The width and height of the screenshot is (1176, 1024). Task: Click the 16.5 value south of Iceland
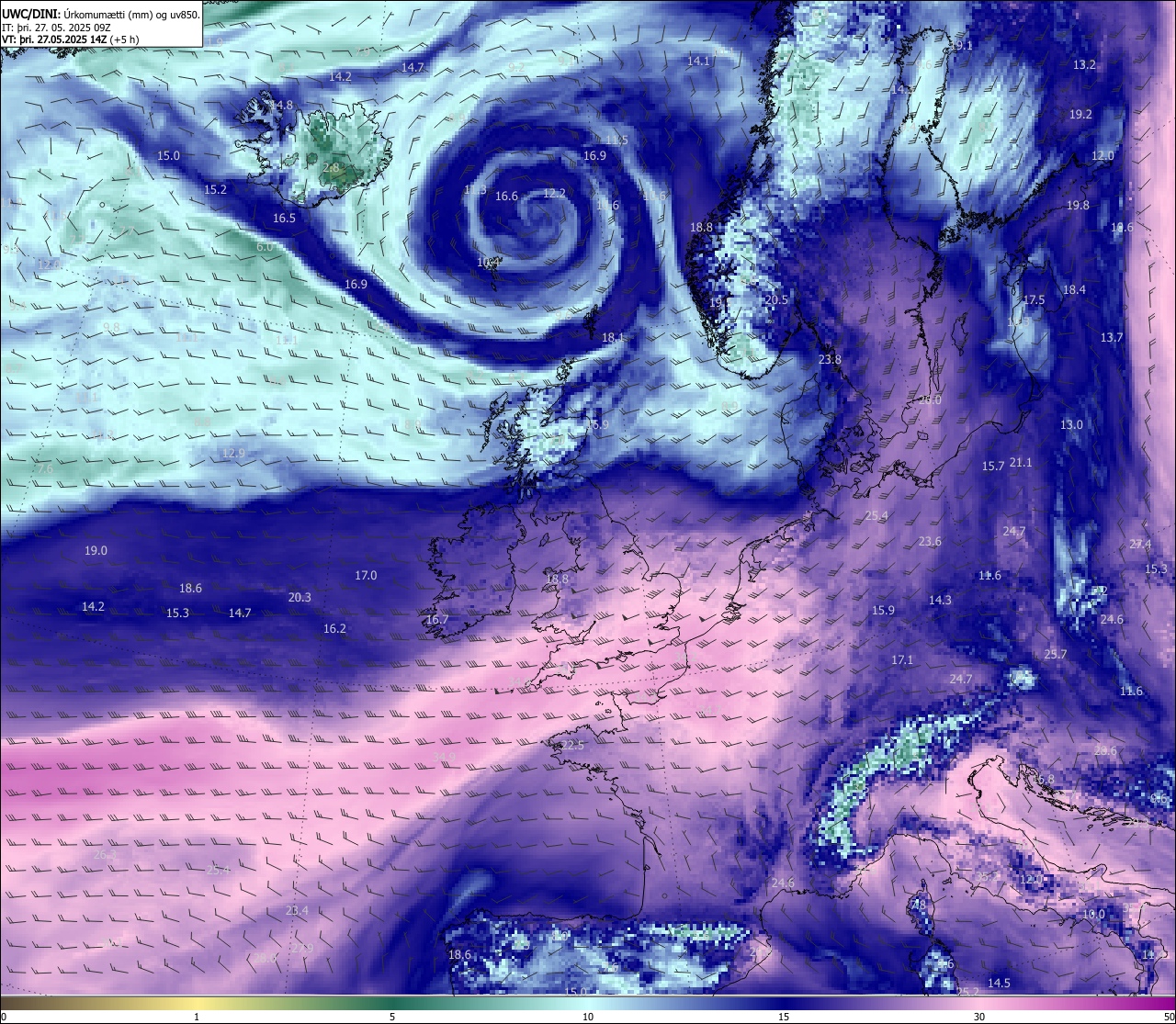(x=284, y=219)
